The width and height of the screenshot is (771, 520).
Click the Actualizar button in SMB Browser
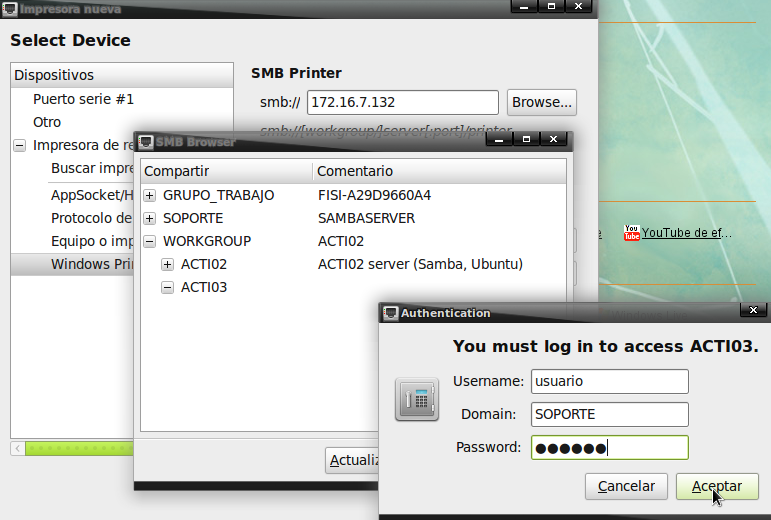point(352,461)
